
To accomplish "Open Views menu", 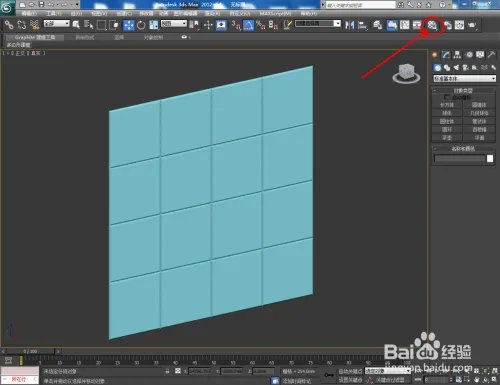I will pyautogui.click(x=99, y=13).
